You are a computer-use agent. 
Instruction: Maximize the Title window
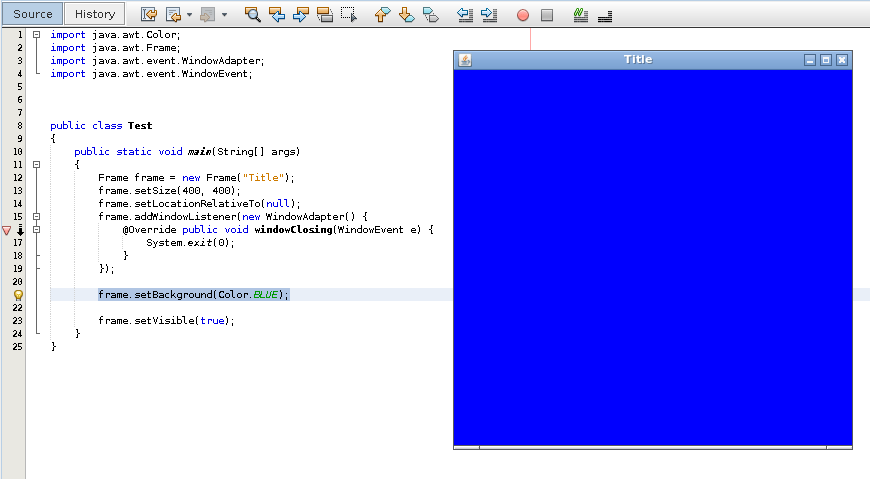click(826, 60)
